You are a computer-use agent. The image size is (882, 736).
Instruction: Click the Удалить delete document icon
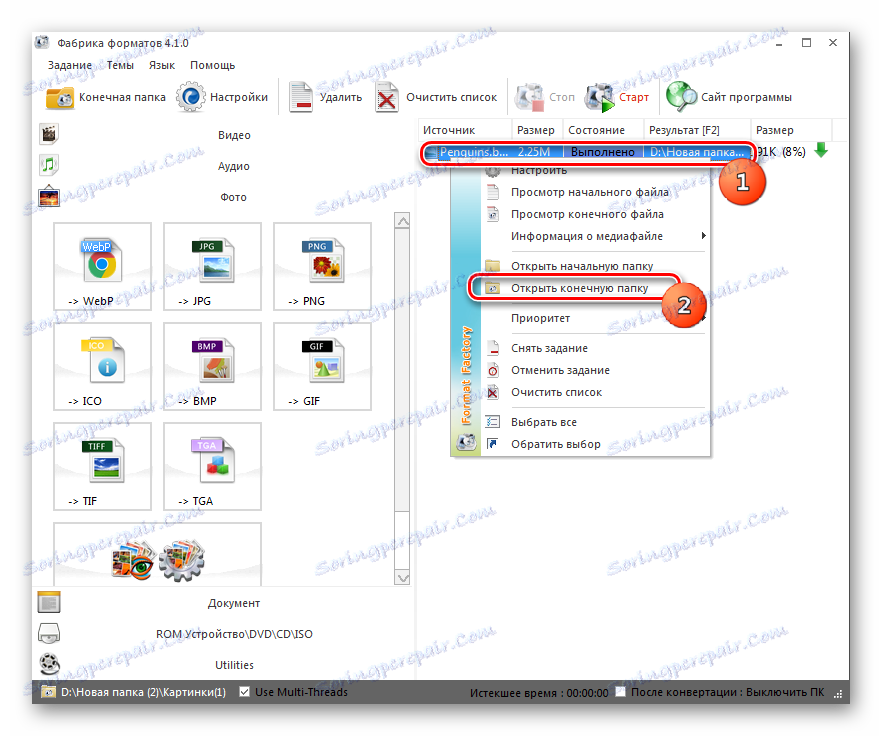301,97
